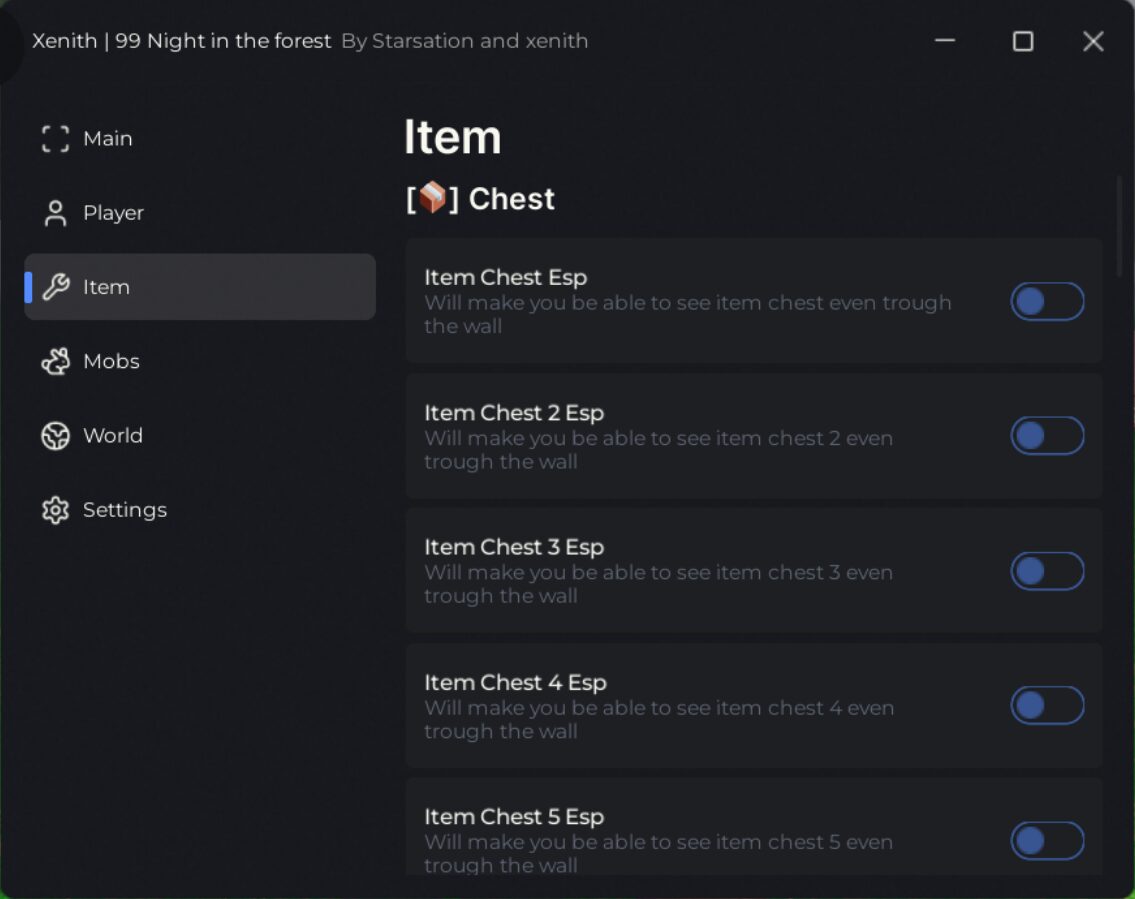
Task: Enable the Item Chest Esp toggle
Action: point(1047,301)
